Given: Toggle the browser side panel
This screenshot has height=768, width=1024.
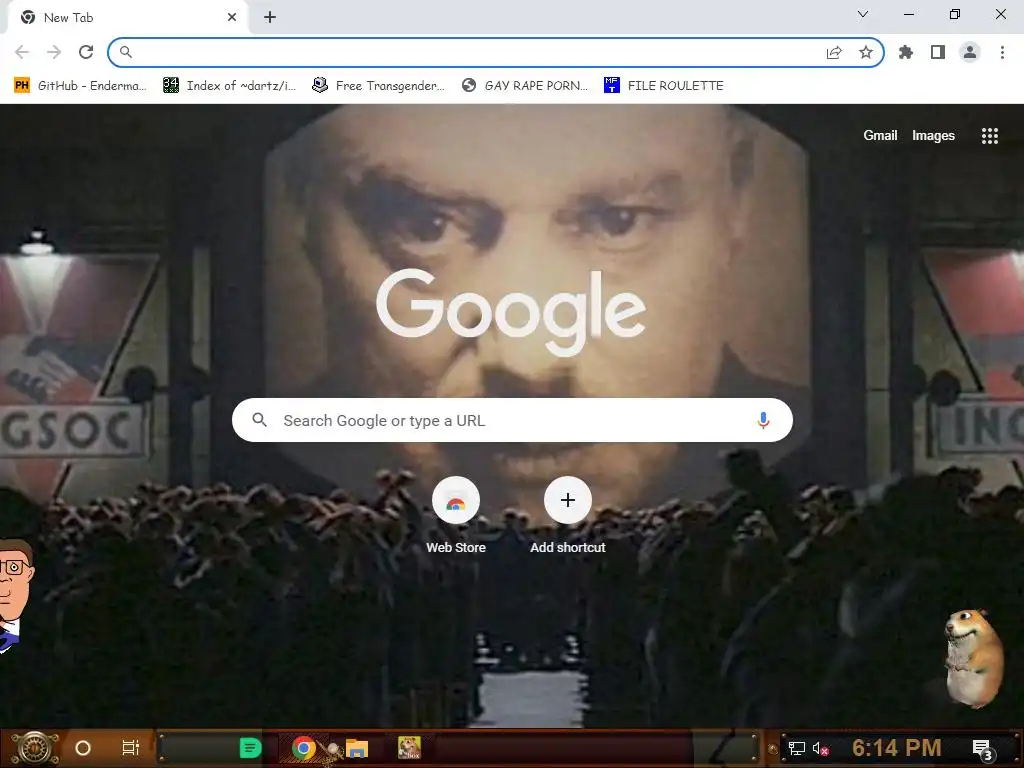Looking at the screenshot, I should [938, 52].
